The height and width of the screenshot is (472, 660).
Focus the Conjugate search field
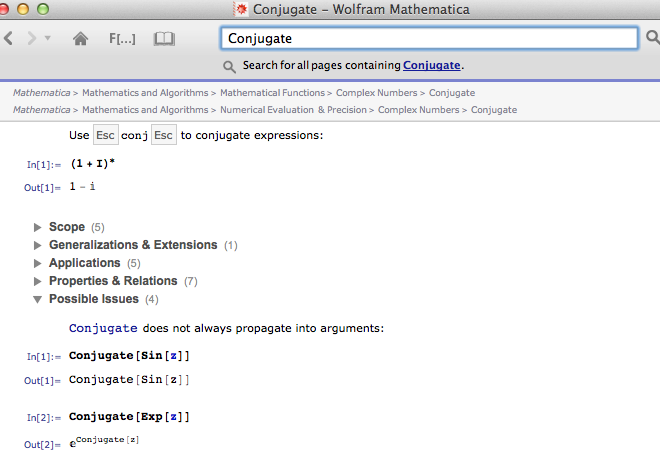pos(429,38)
